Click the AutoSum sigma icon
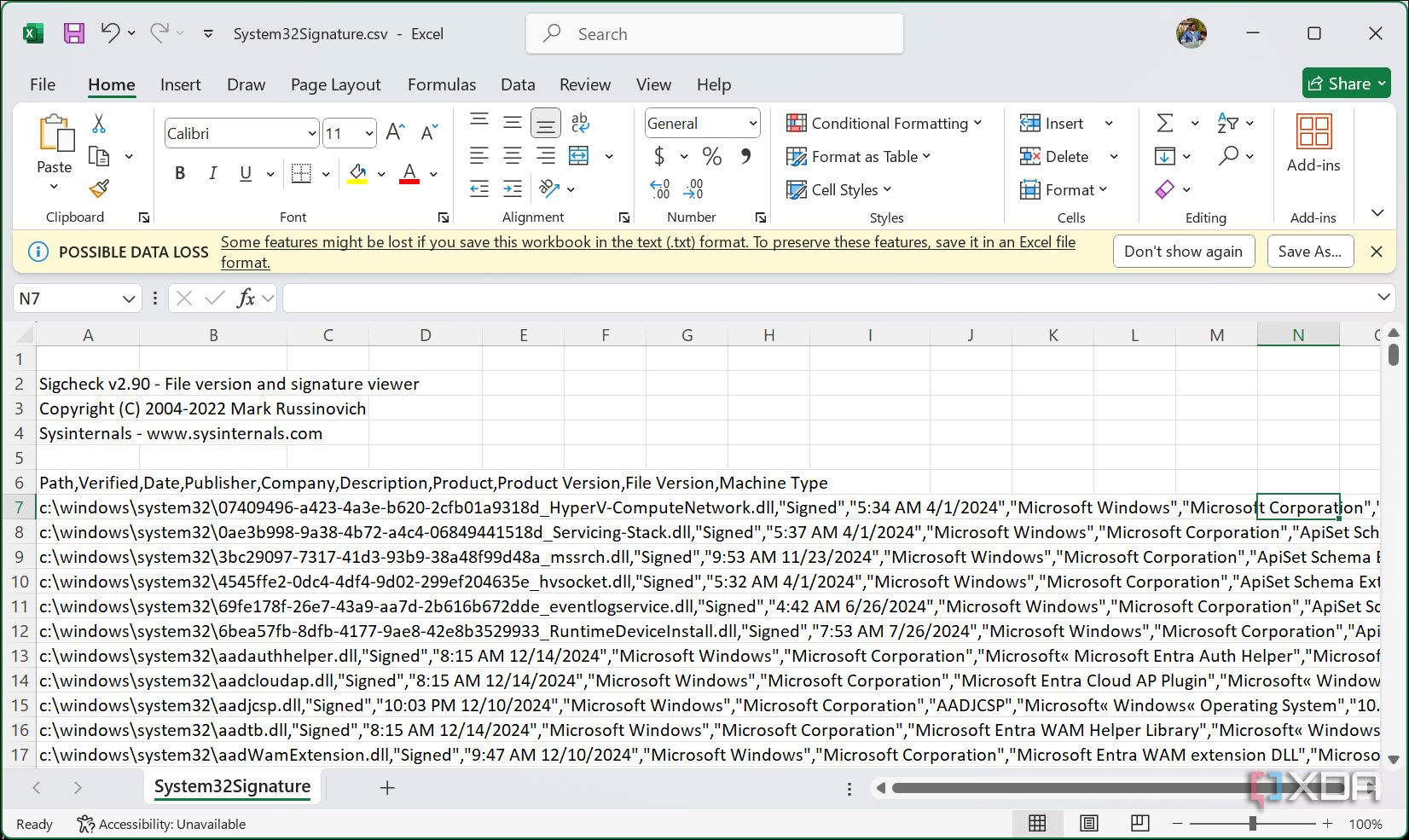The image size is (1409, 840). (x=1165, y=123)
